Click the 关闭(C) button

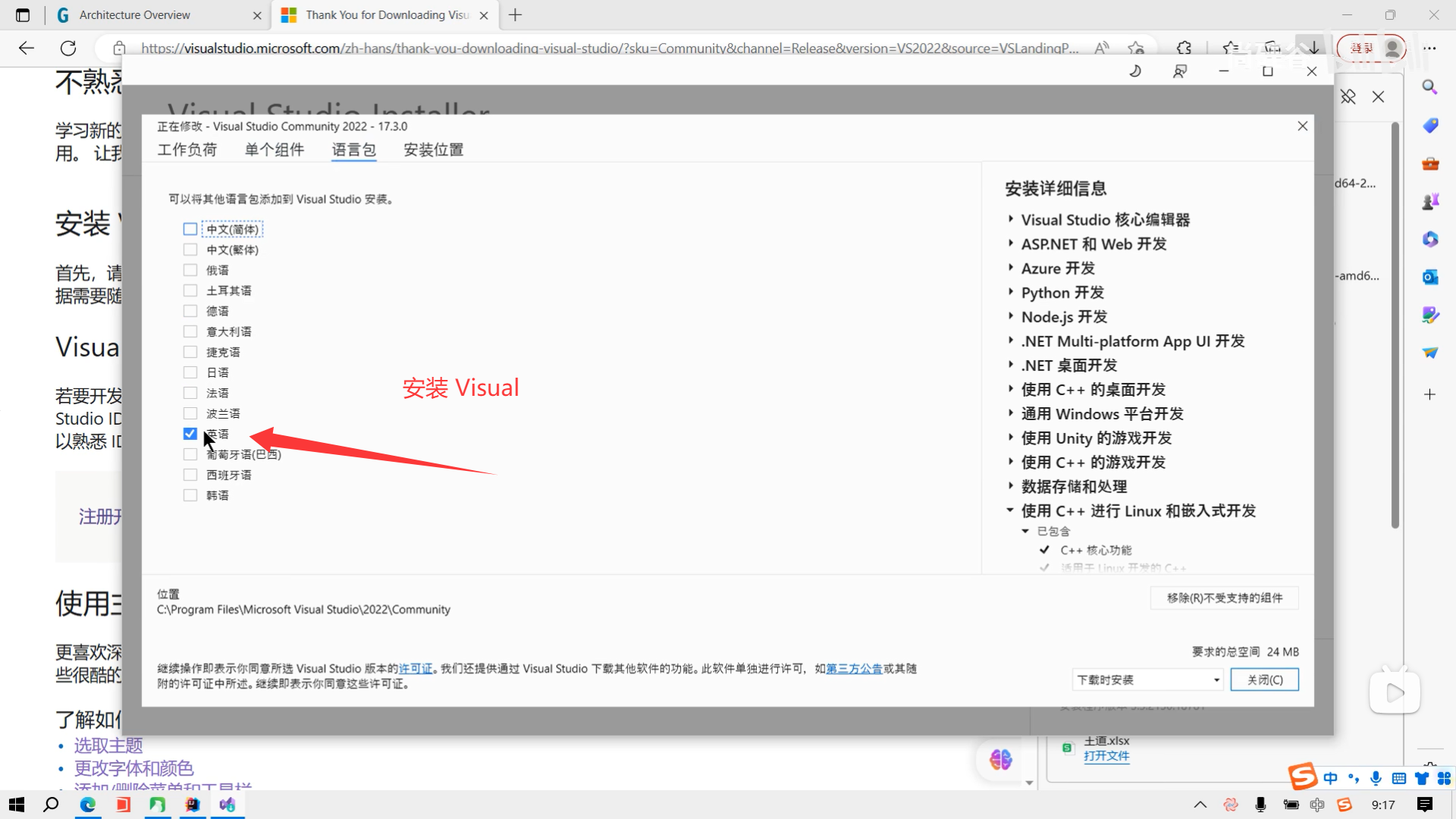tap(1264, 679)
